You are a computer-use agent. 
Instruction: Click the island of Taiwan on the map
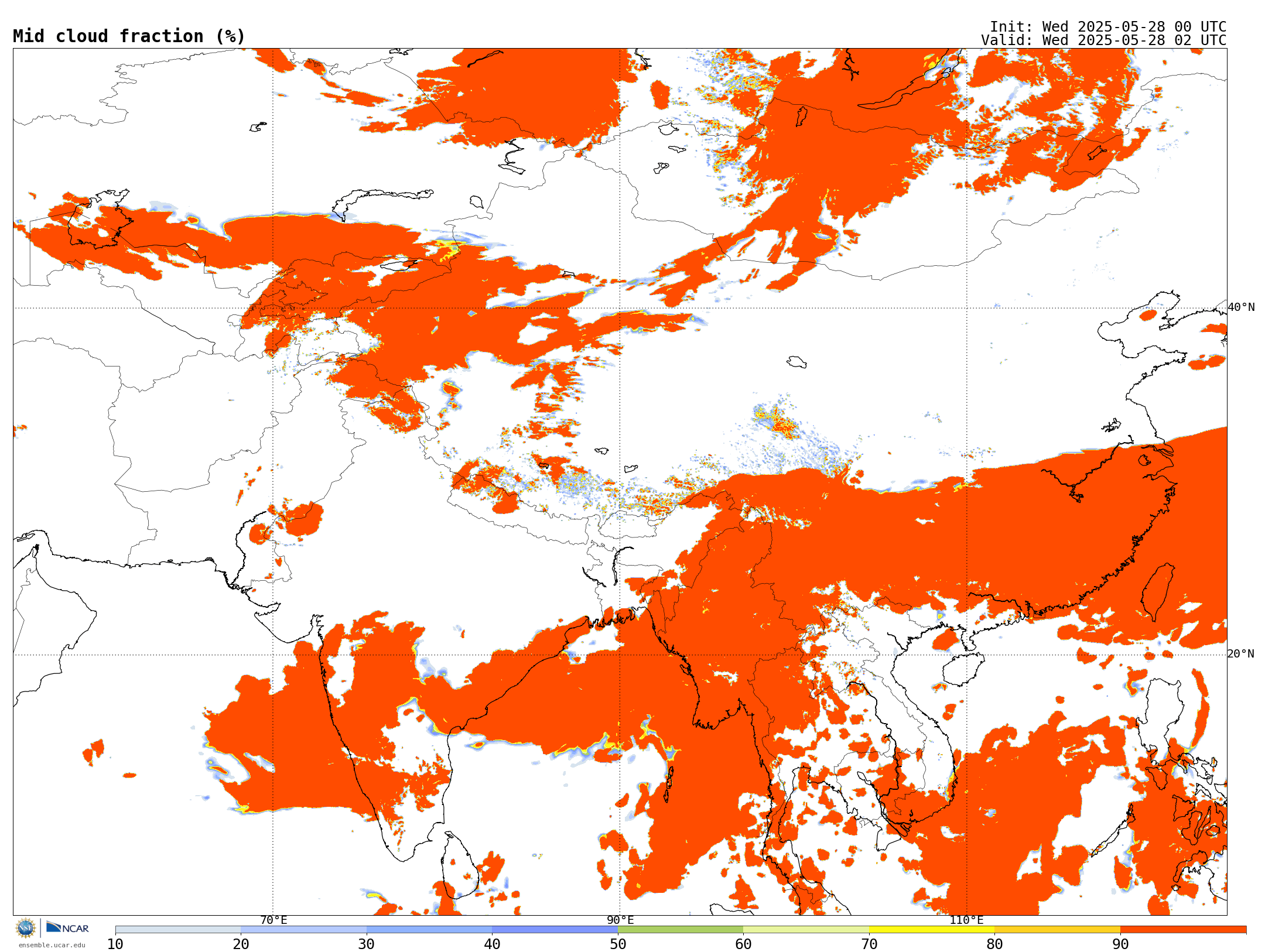pyautogui.click(x=1158, y=592)
